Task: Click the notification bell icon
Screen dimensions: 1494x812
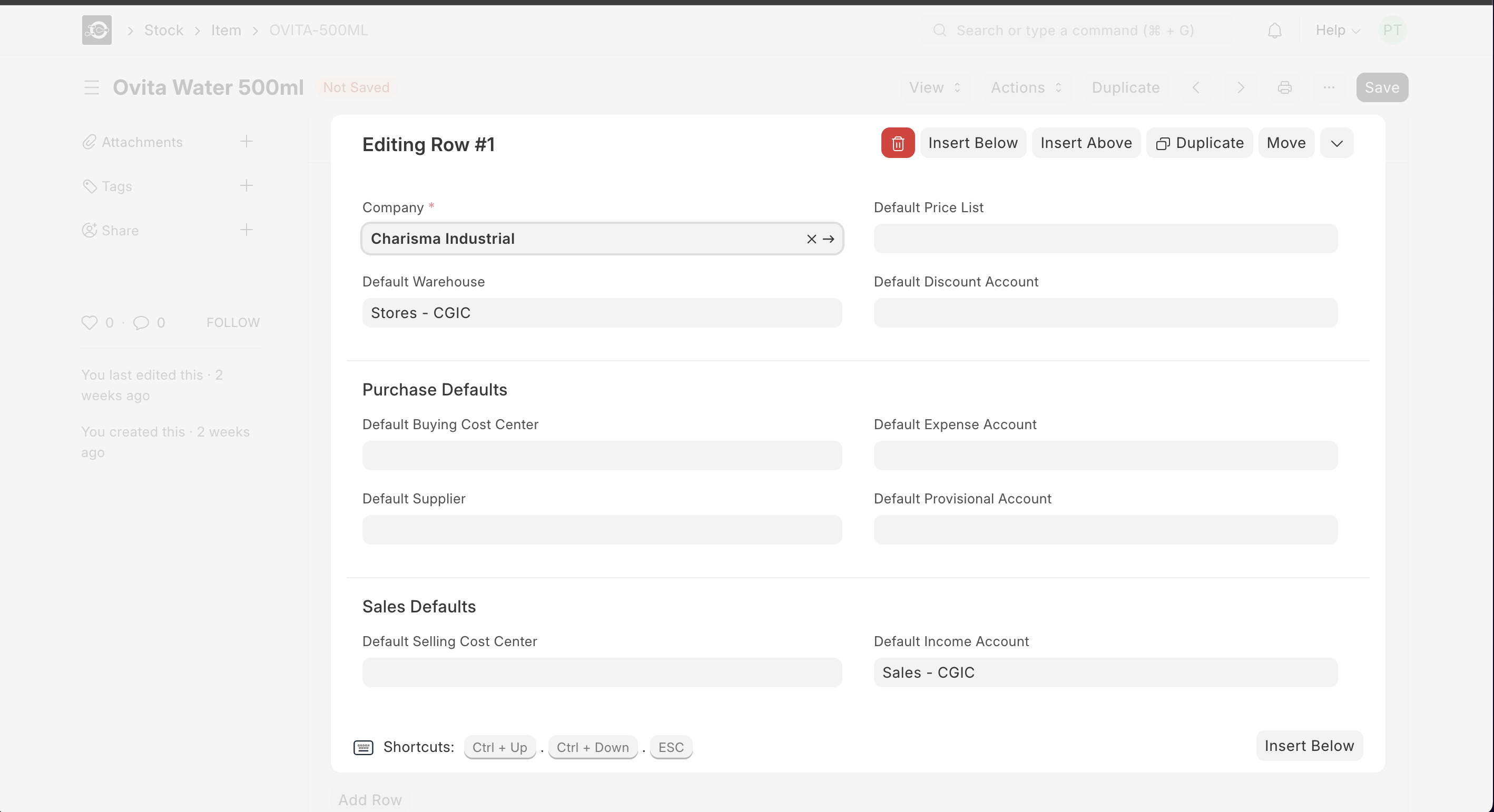Action: coord(1274,30)
